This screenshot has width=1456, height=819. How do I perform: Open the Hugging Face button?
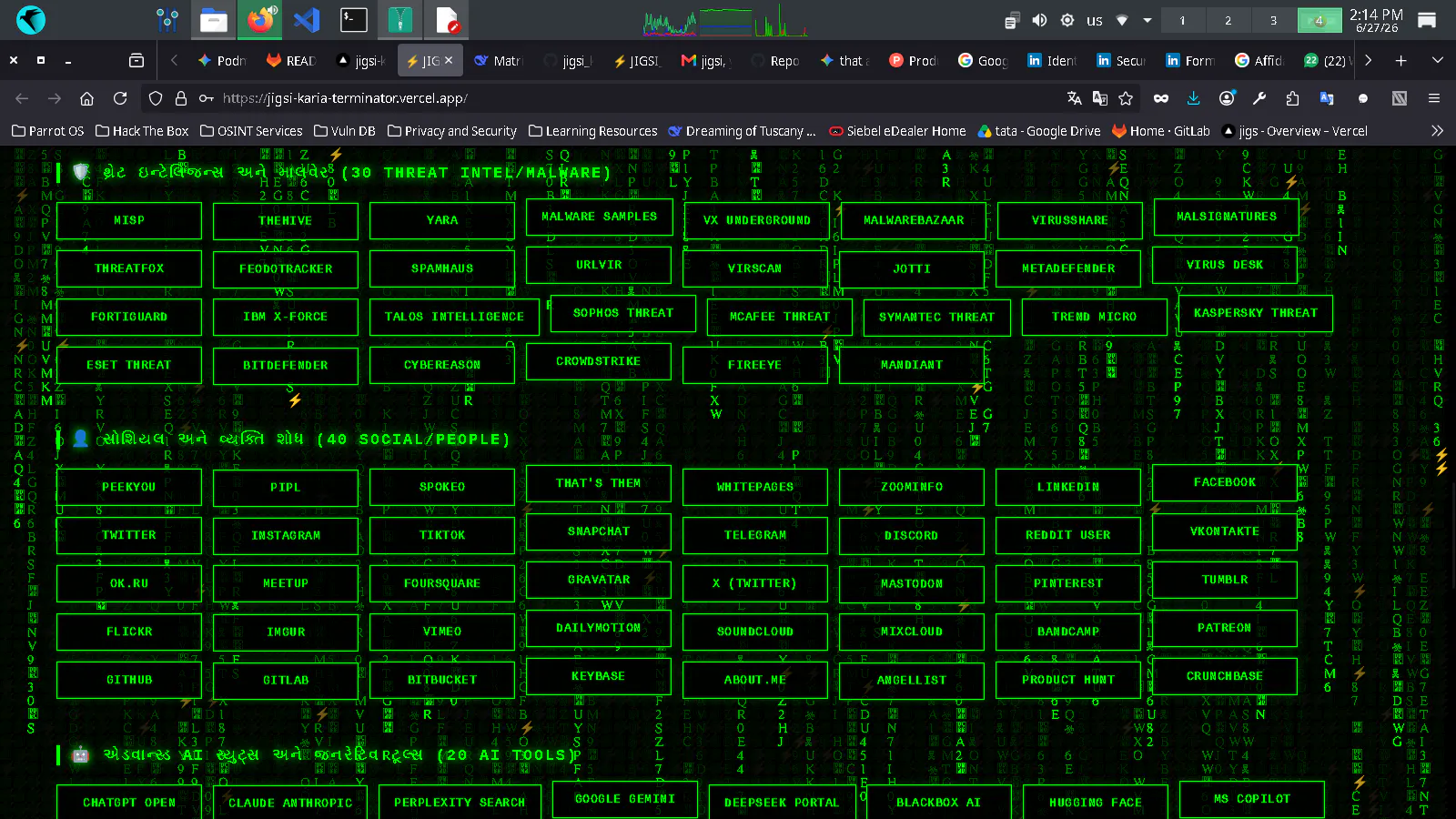(x=1096, y=803)
